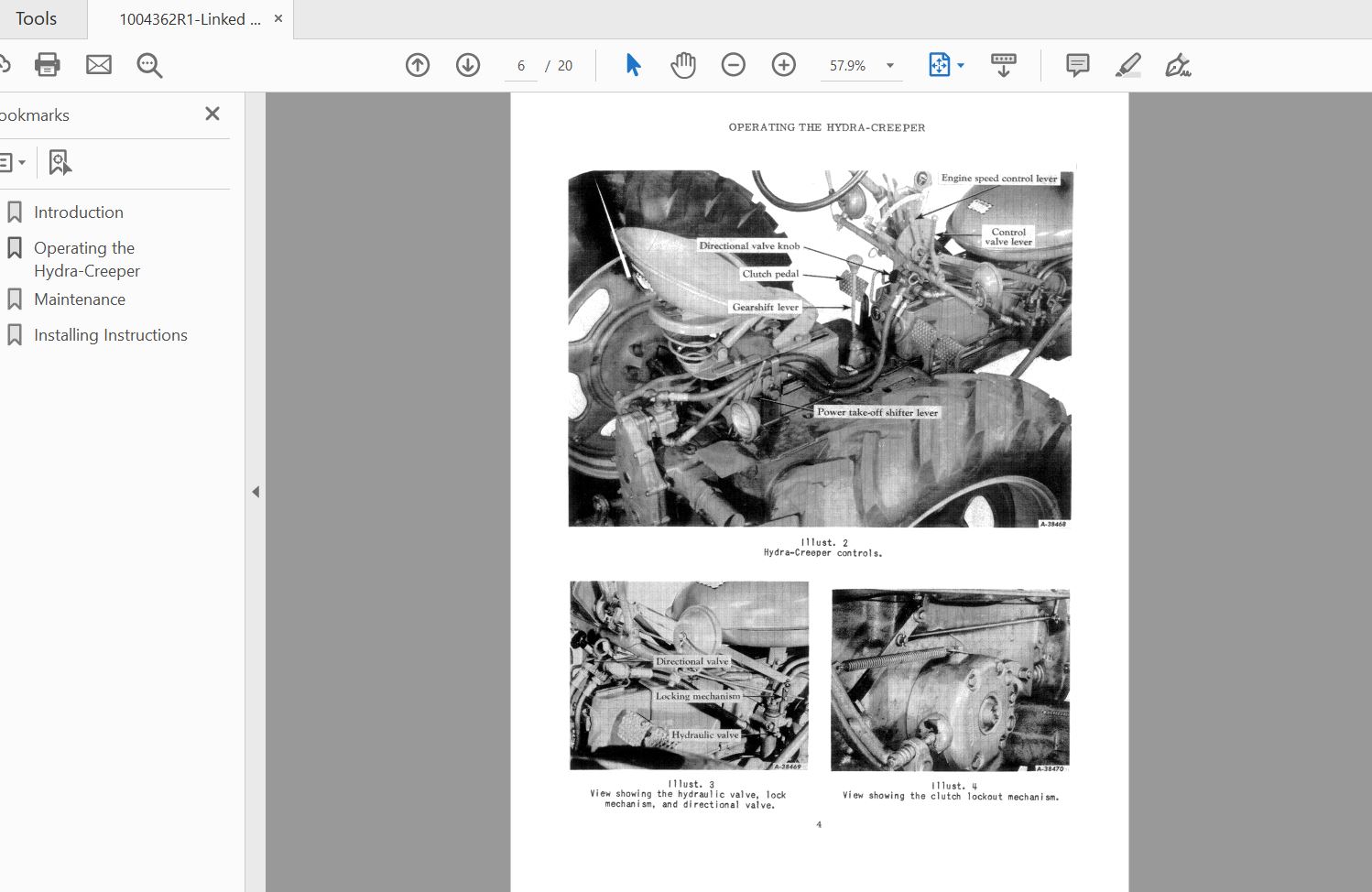
Task: Click the "Illust. 3" caption heading
Action: tap(691, 784)
